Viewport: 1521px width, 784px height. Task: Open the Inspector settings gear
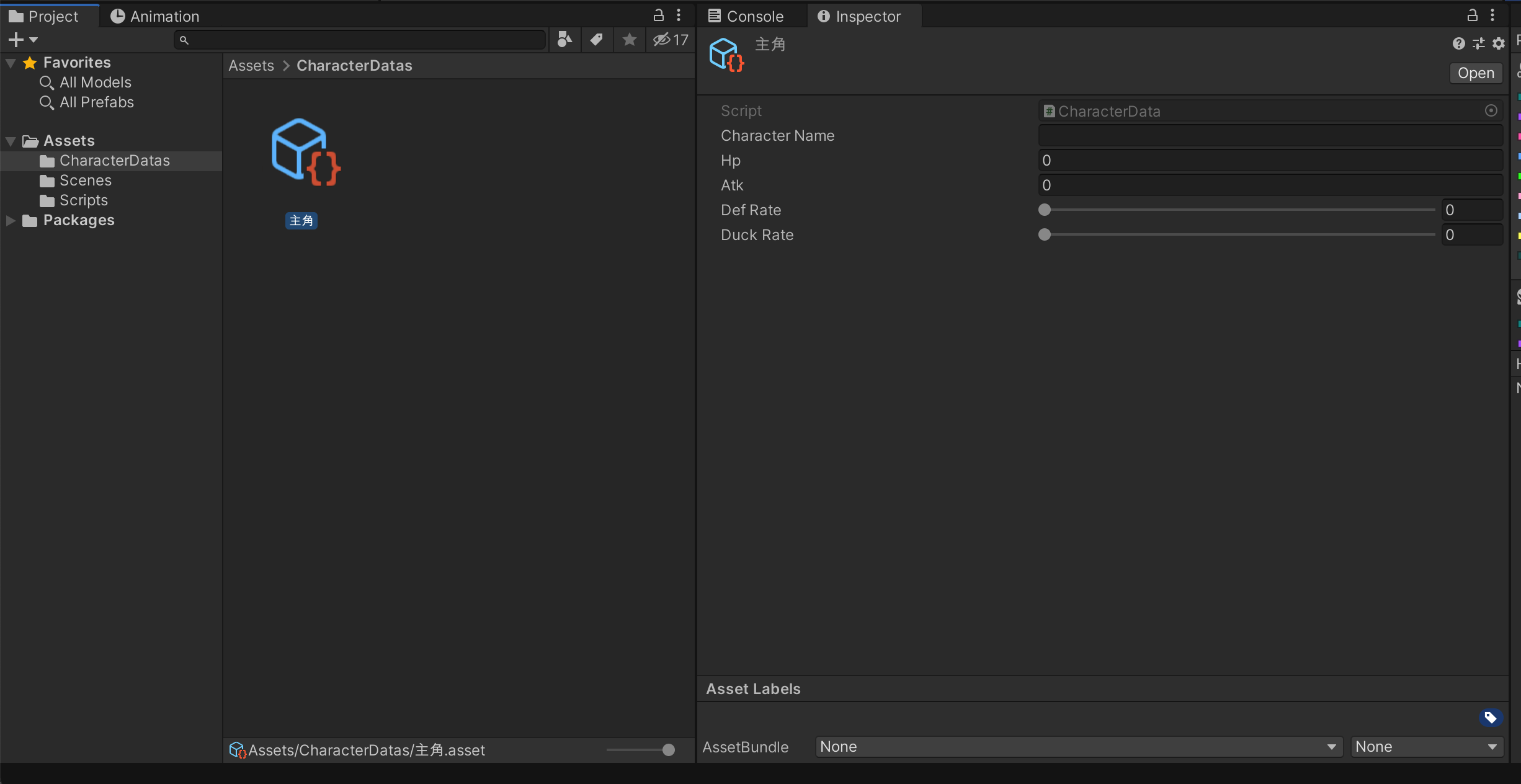click(x=1499, y=43)
